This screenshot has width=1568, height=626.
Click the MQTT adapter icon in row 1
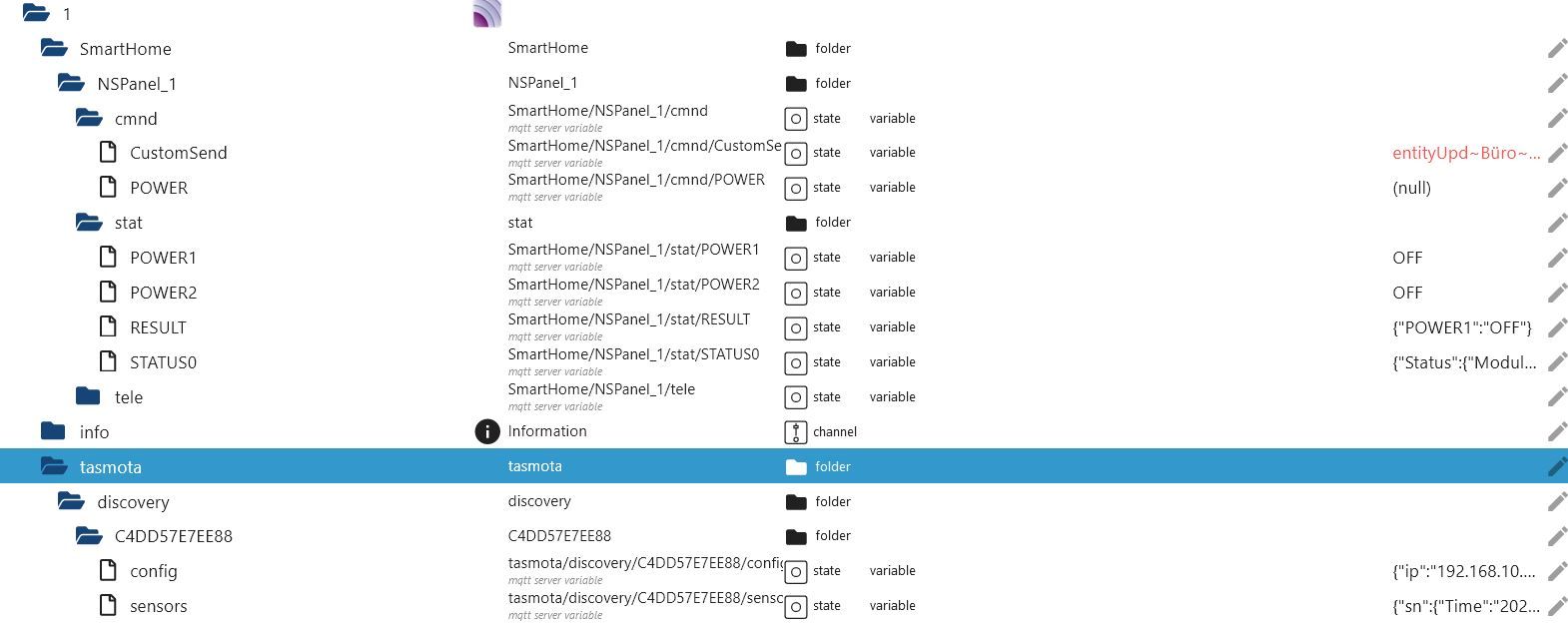click(x=486, y=14)
